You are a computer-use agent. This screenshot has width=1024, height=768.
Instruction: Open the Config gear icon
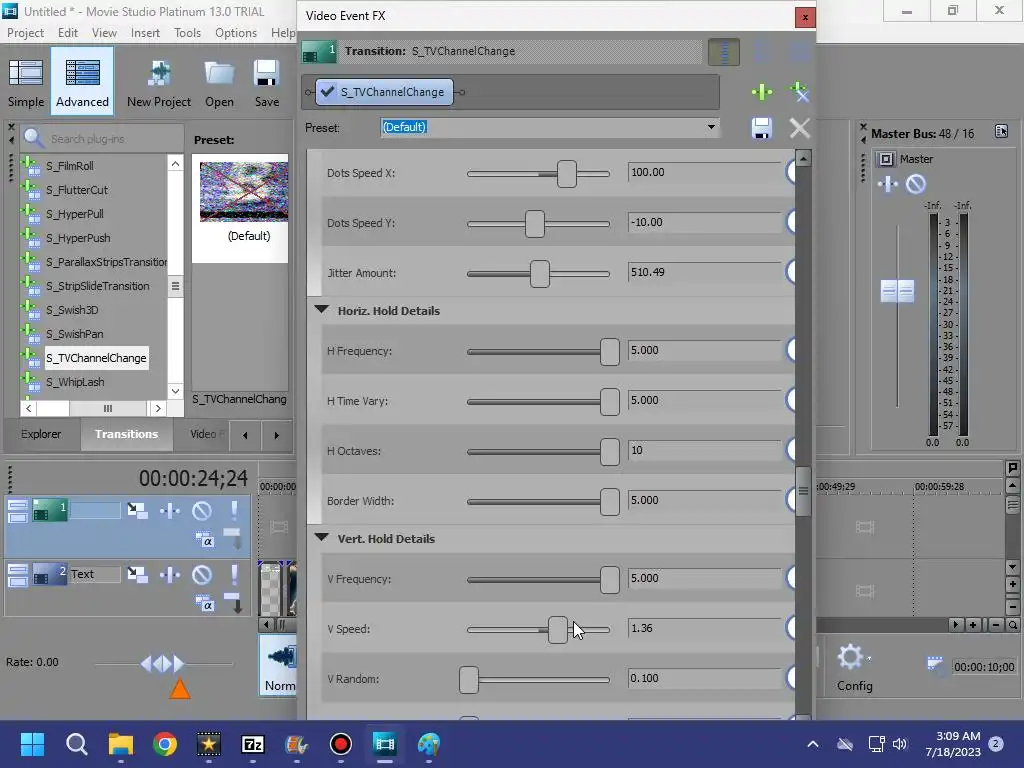851,657
